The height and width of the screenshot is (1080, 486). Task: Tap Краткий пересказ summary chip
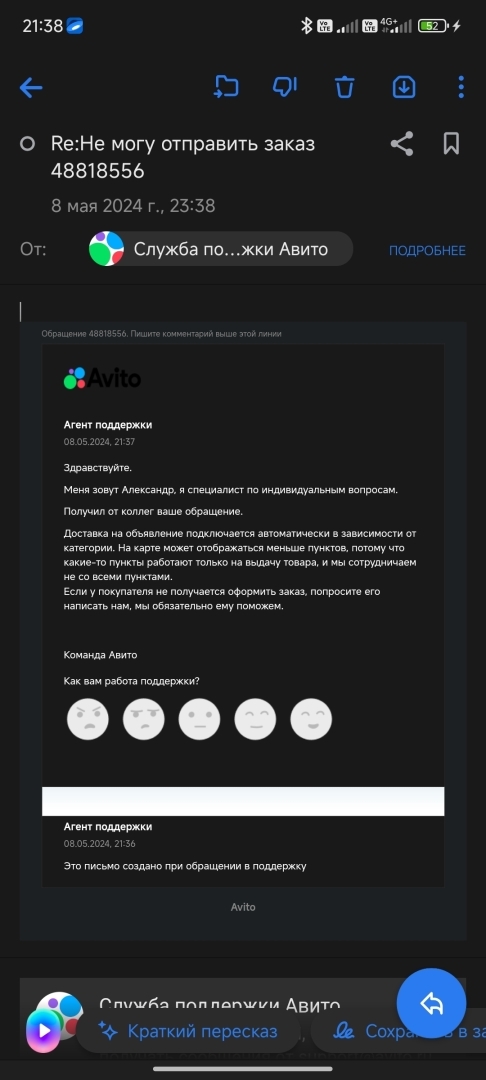189,1031
